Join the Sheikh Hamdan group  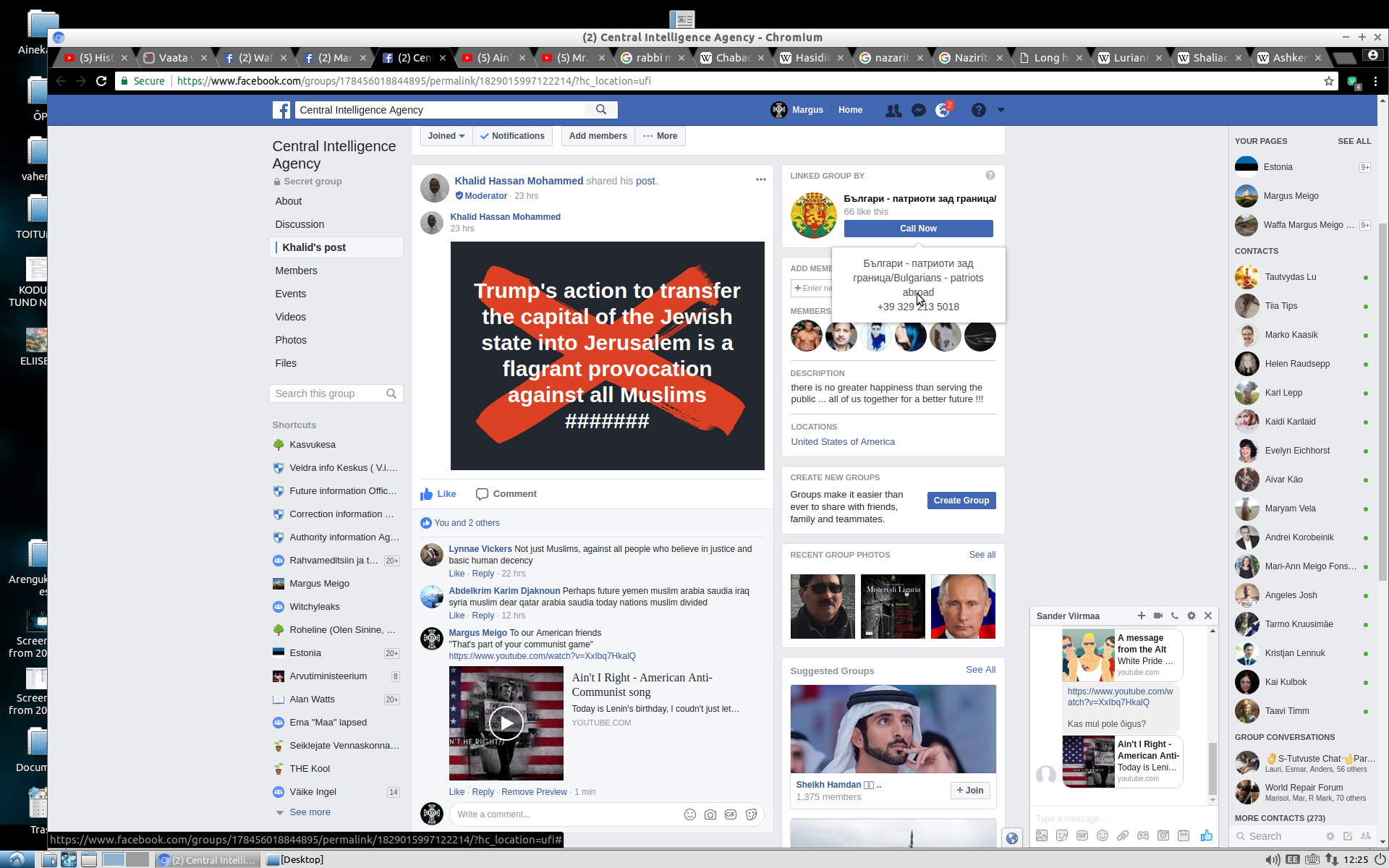coord(970,791)
